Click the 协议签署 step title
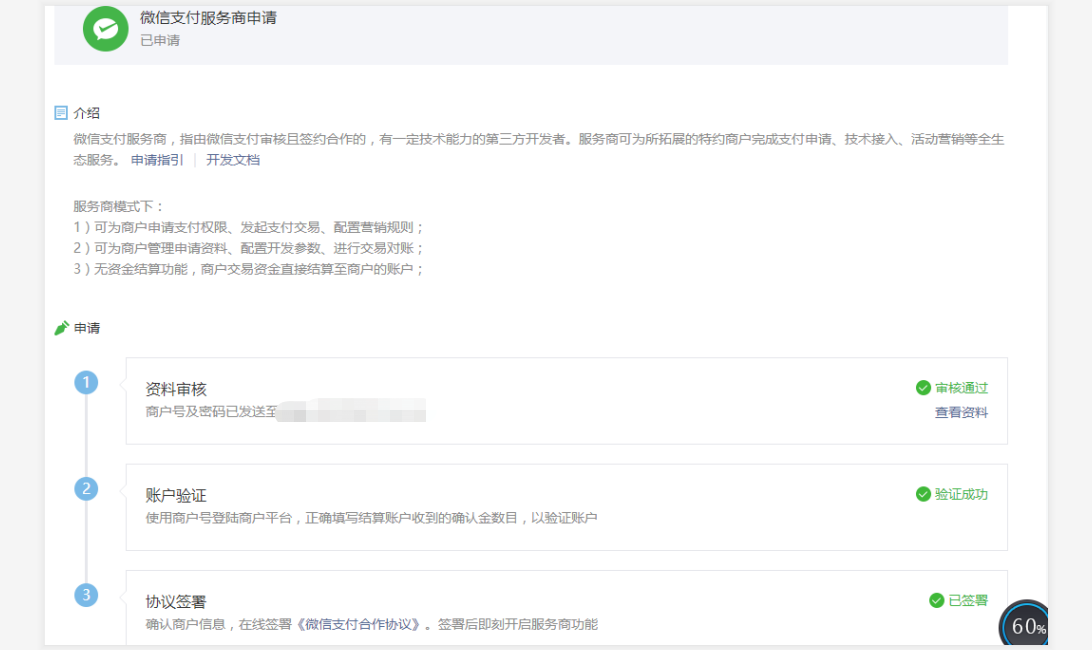Screen dimensions: 1092x650 [176, 602]
